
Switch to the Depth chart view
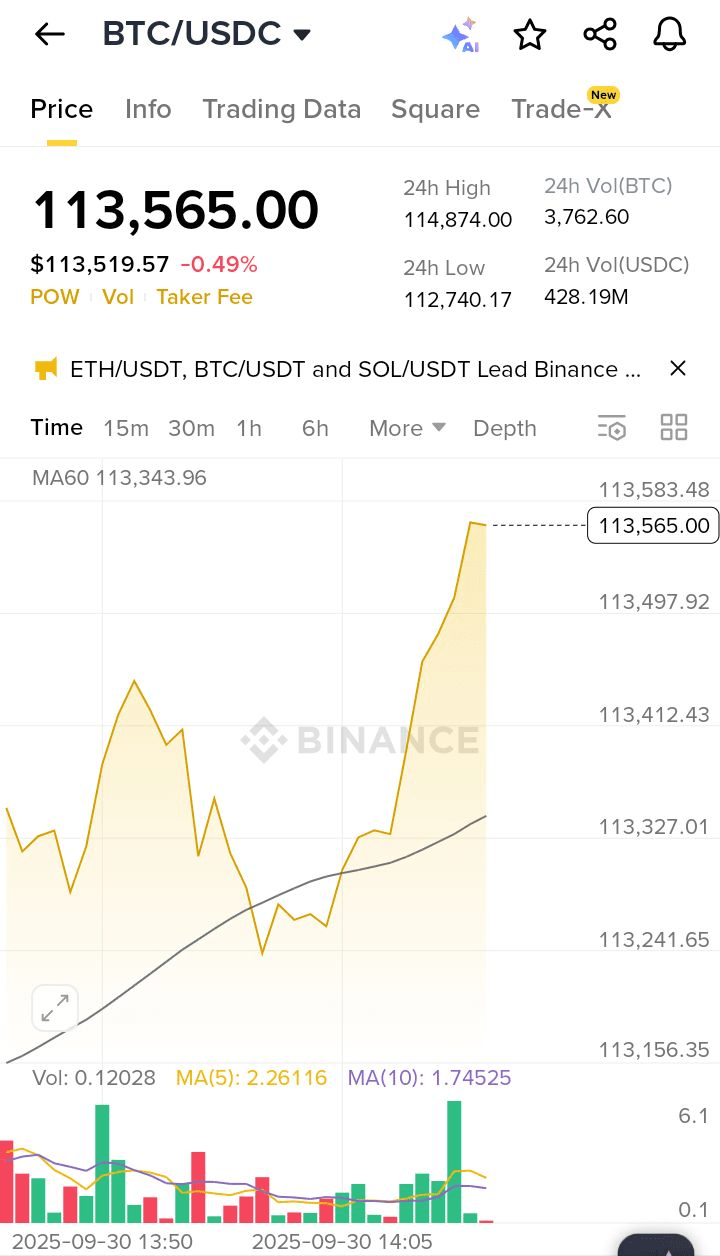coord(504,428)
